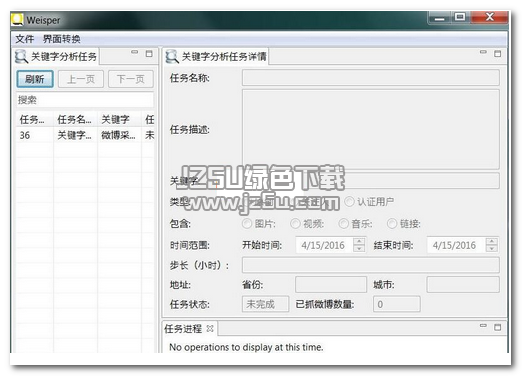The height and width of the screenshot is (376, 522).
Task: Decrease the 结束时间 date with down arrow
Action: (492, 248)
